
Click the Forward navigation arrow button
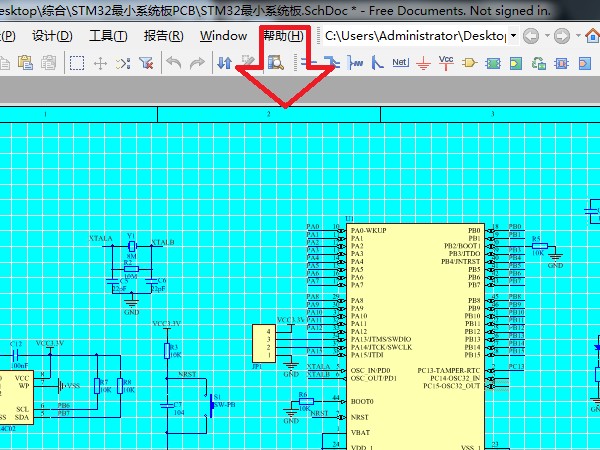[562, 36]
